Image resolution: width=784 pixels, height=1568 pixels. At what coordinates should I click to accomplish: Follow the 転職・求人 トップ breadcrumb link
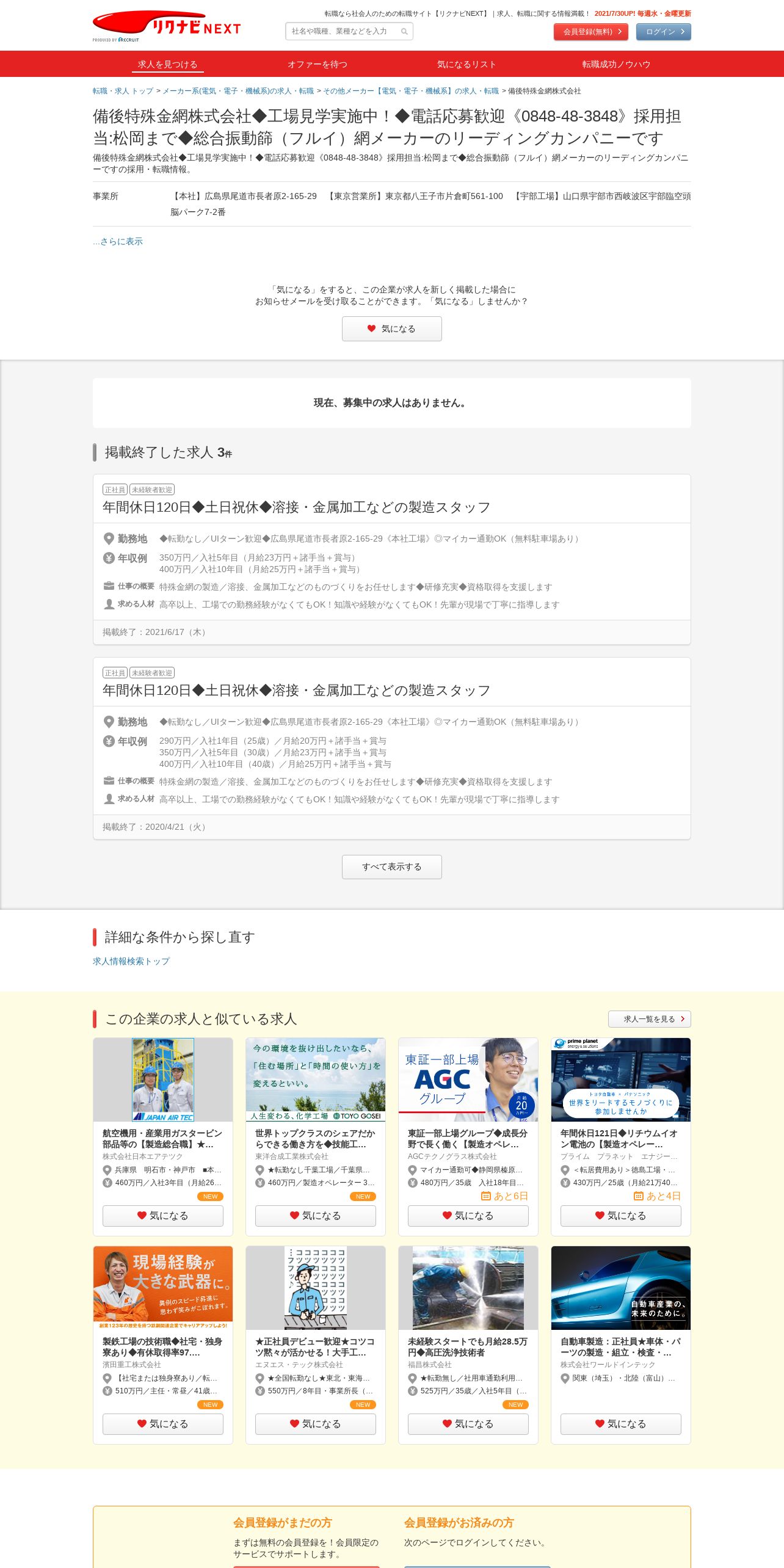pos(123,91)
